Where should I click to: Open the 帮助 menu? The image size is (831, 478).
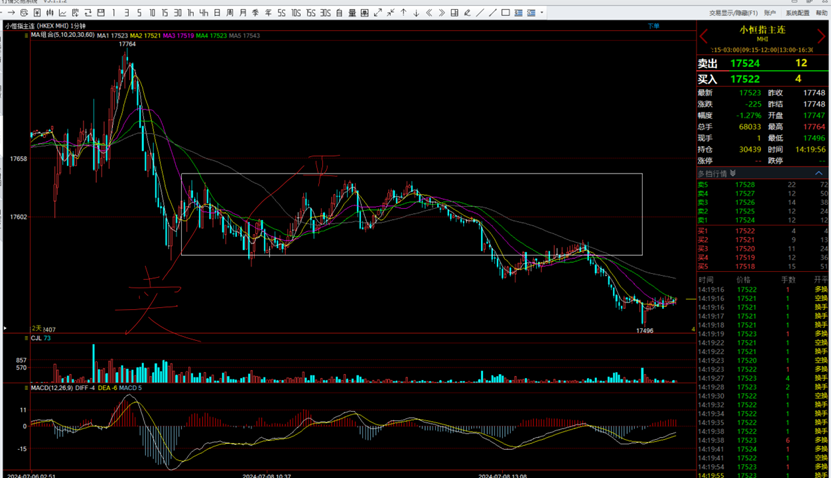(821, 13)
